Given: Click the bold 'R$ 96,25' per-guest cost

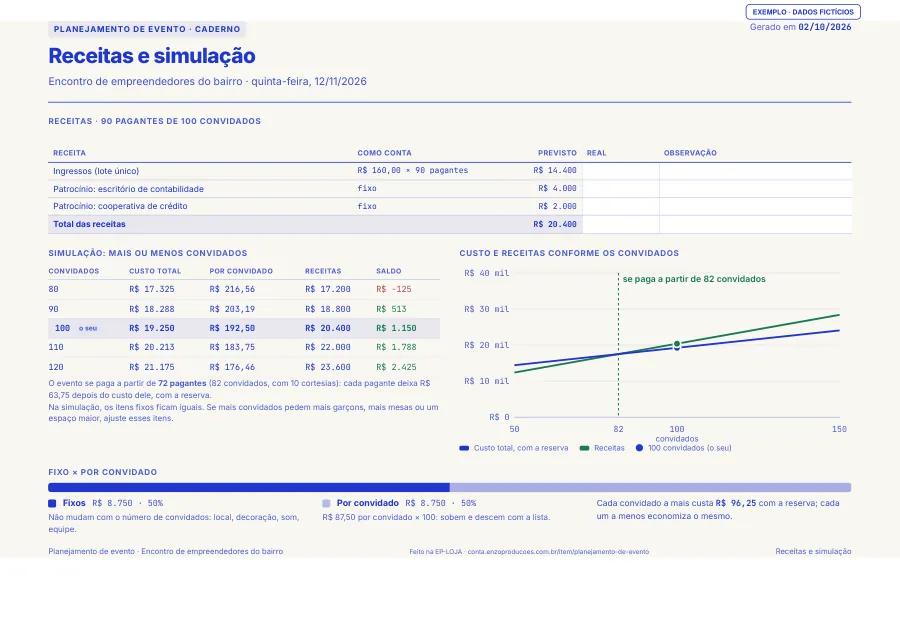Looking at the screenshot, I should [736, 503].
